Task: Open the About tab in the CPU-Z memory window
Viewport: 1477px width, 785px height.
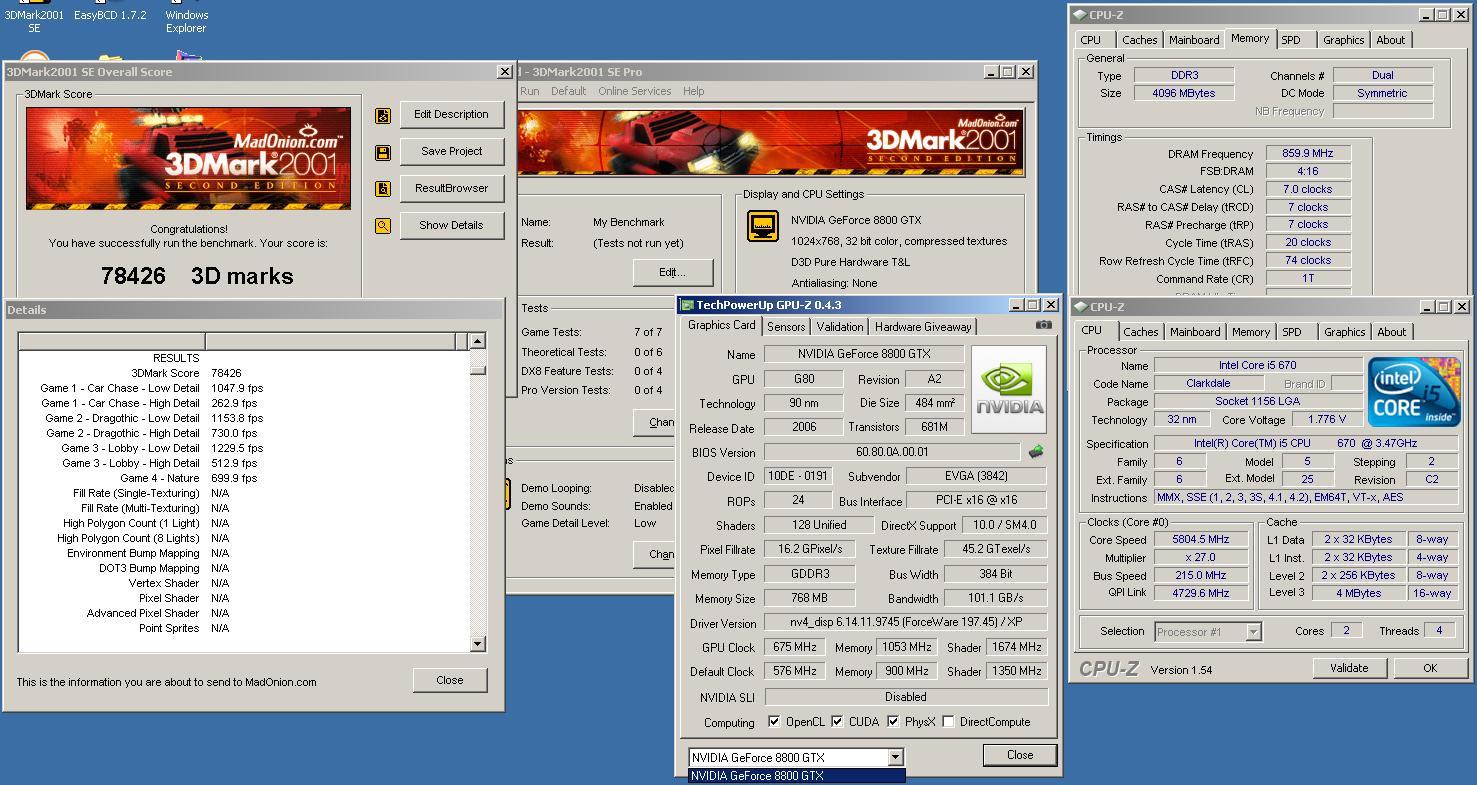Action: (1390, 40)
